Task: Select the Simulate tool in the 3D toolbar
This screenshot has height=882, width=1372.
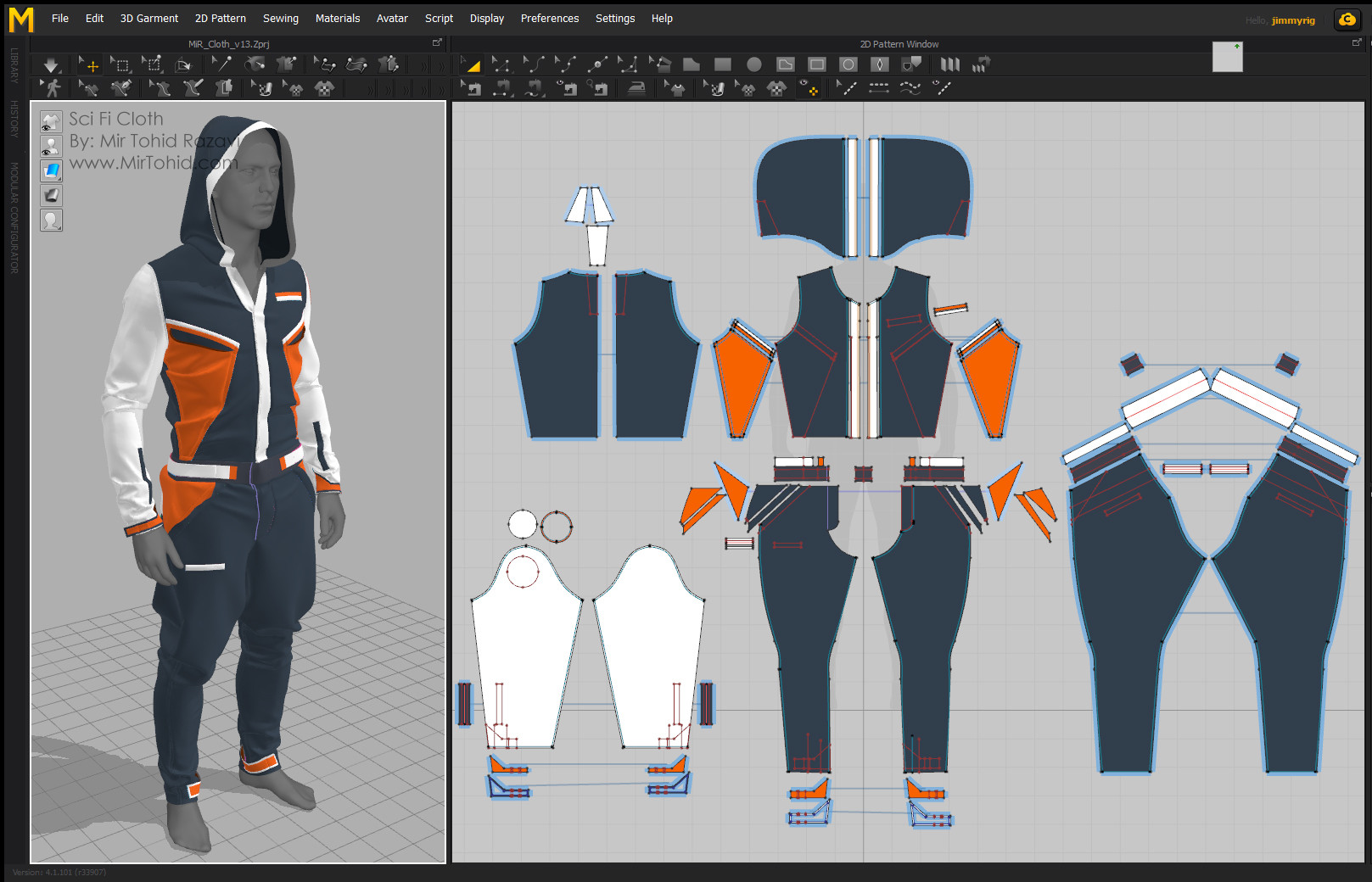Action: (x=50, y=64)
